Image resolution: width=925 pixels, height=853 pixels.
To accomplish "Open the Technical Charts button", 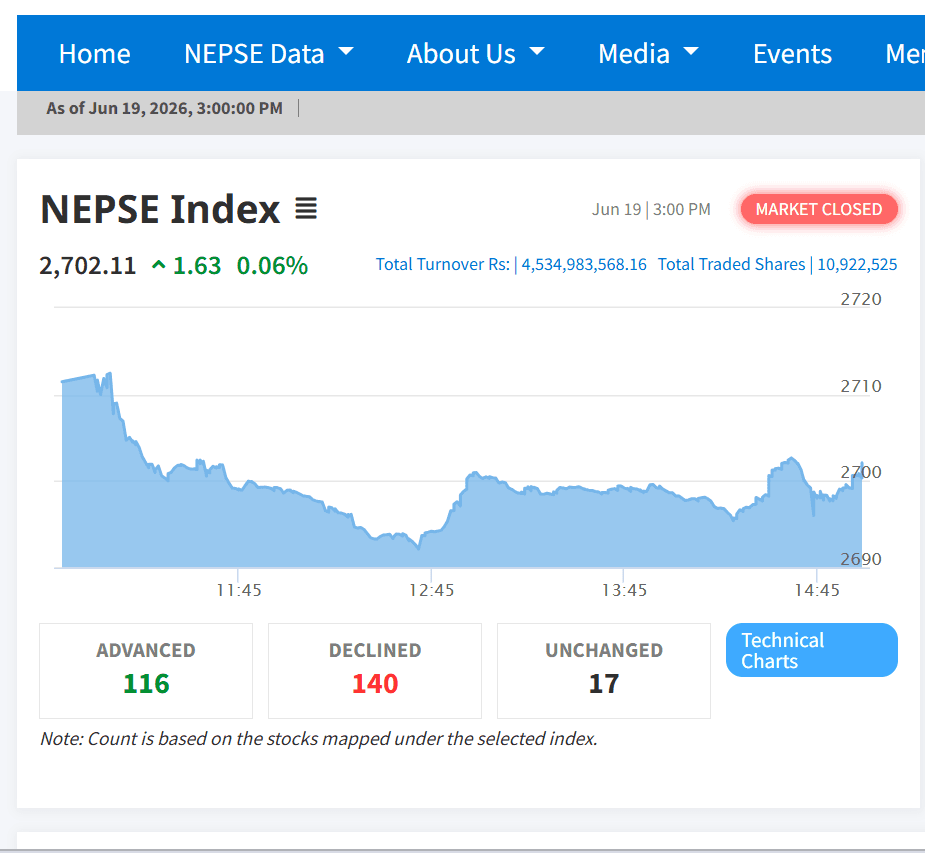I will (x=811, y=650).
